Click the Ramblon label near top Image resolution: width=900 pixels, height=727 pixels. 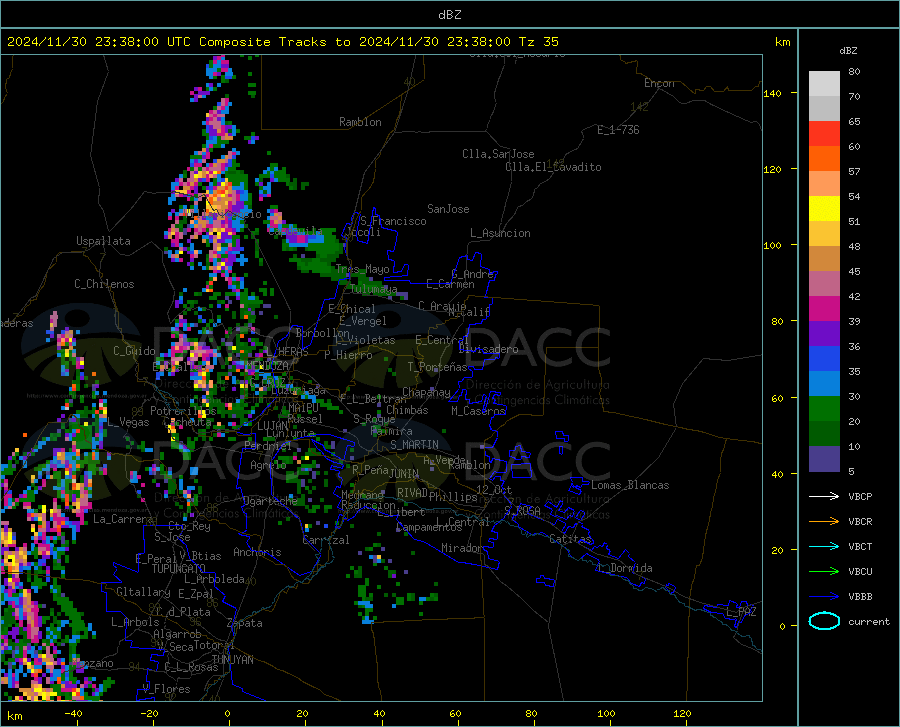(360, 122)
